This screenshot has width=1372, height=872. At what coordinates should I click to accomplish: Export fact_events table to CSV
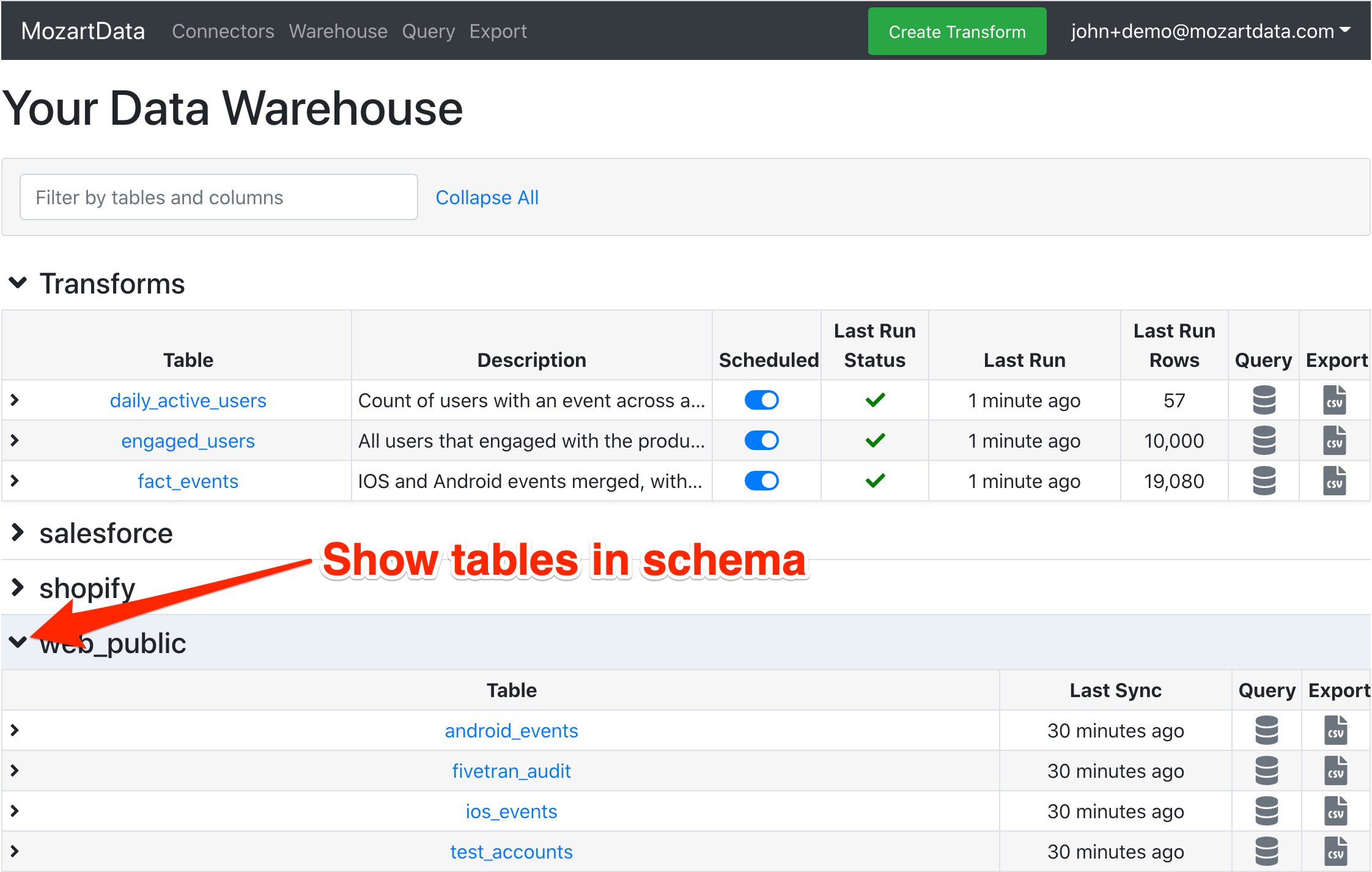(1334, 481)
